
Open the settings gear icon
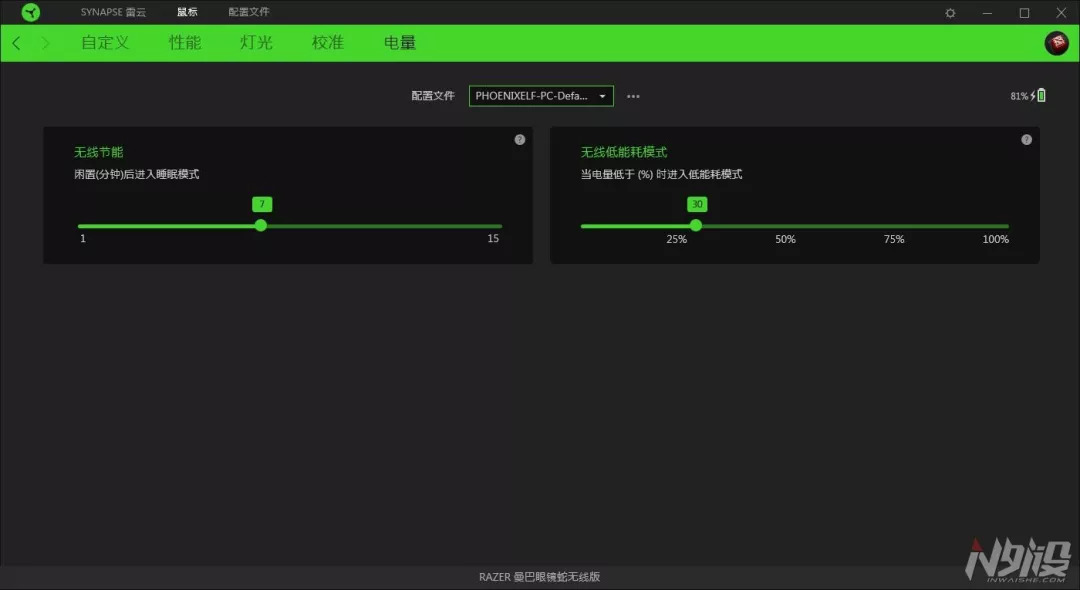(950, 12)
